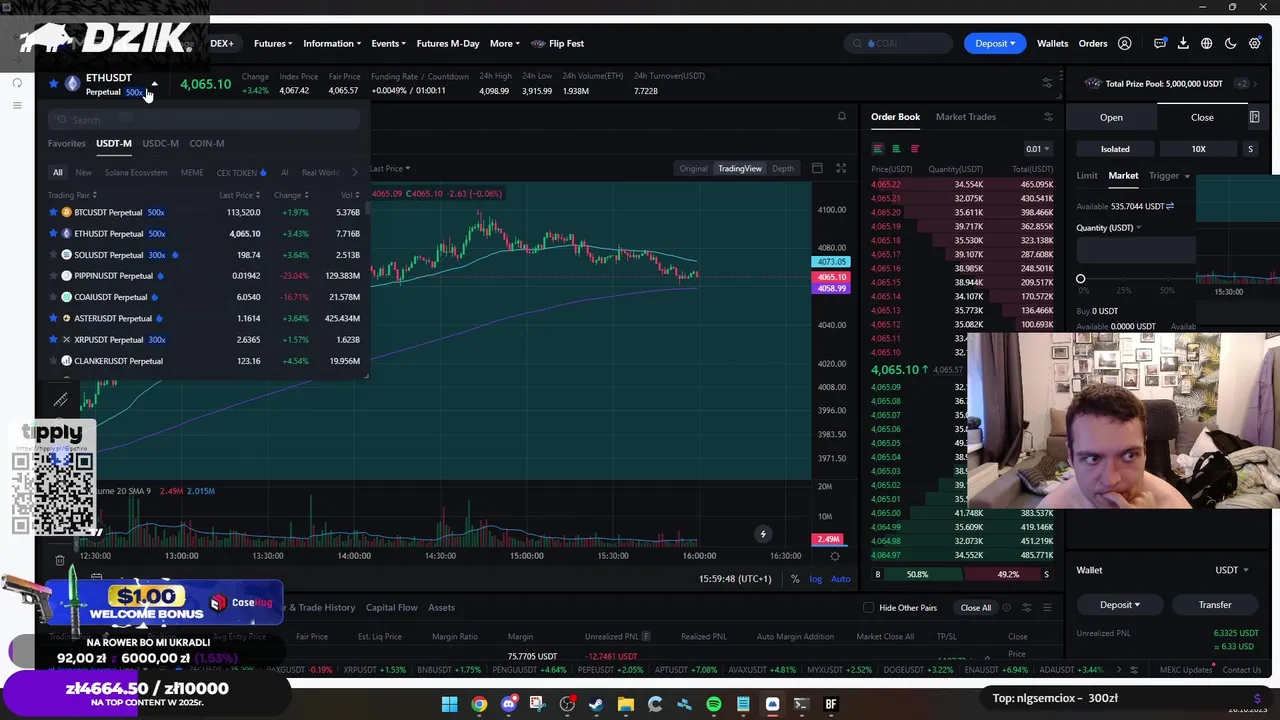The width and height of the screenshot is (1280, 720).
Task: Open Spotify from the taskbar
Action: point(714,704)
